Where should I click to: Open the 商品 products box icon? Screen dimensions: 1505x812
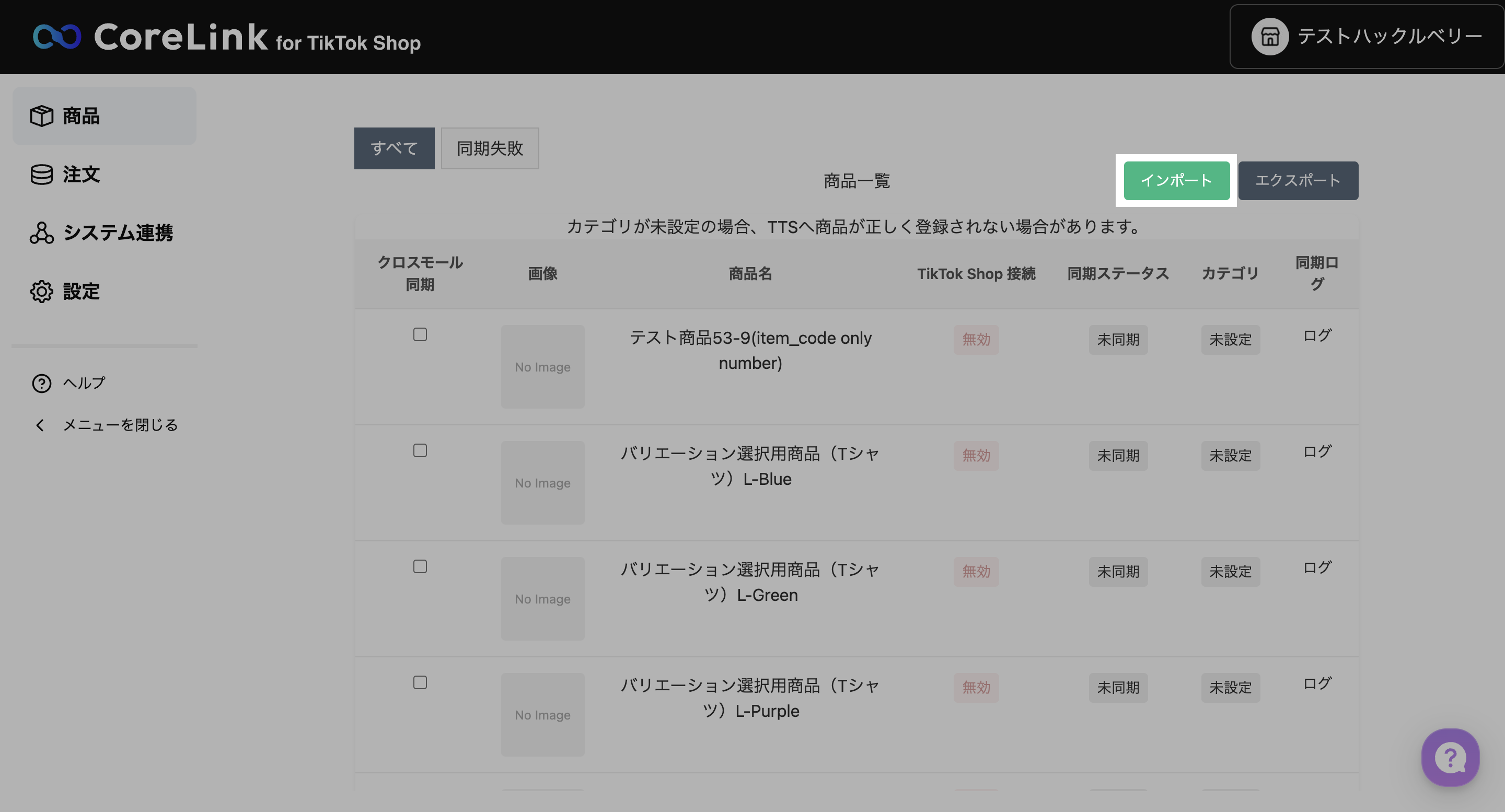(41, 115)
